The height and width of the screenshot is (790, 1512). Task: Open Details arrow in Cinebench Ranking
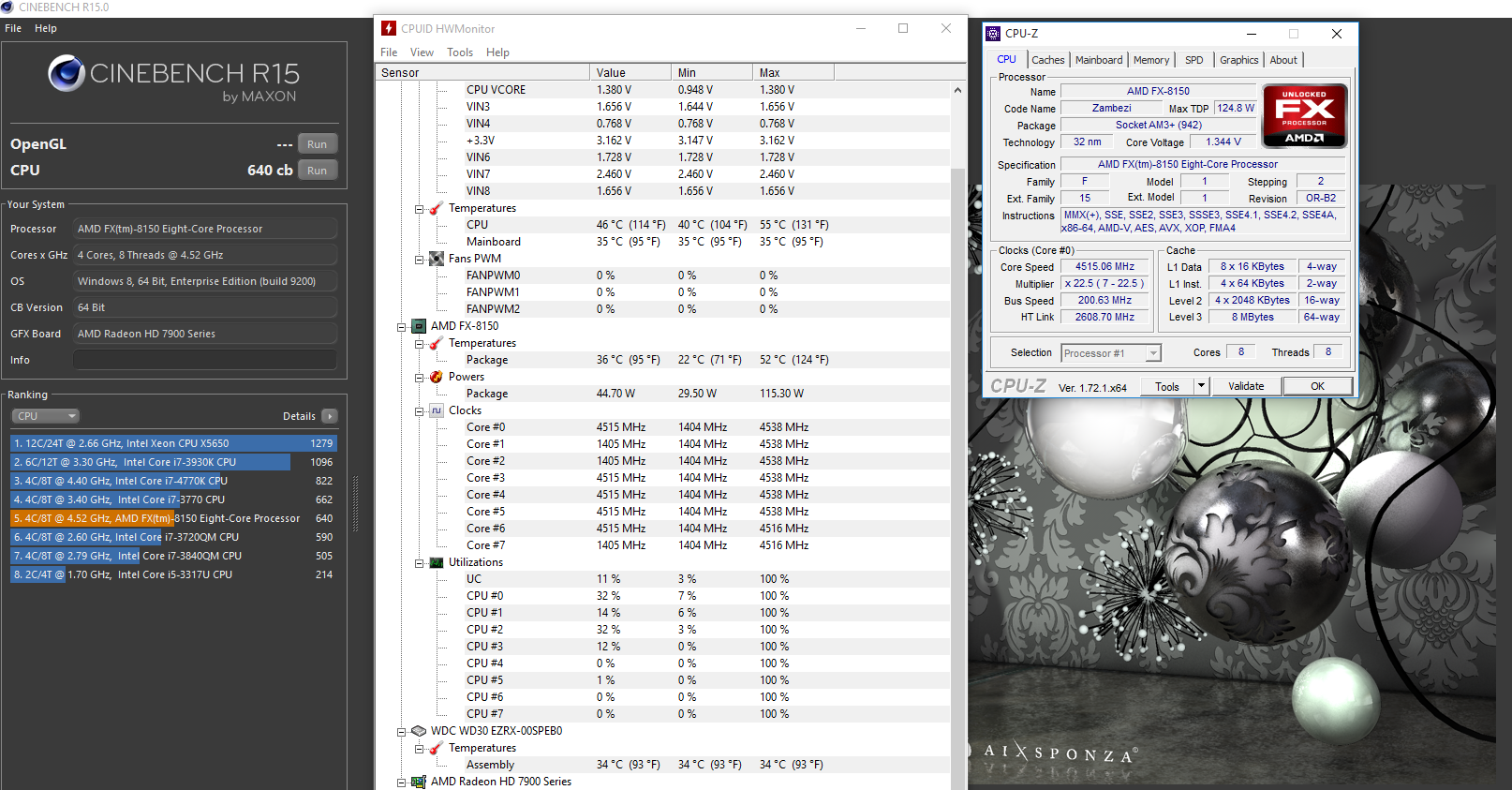[329, 416]
